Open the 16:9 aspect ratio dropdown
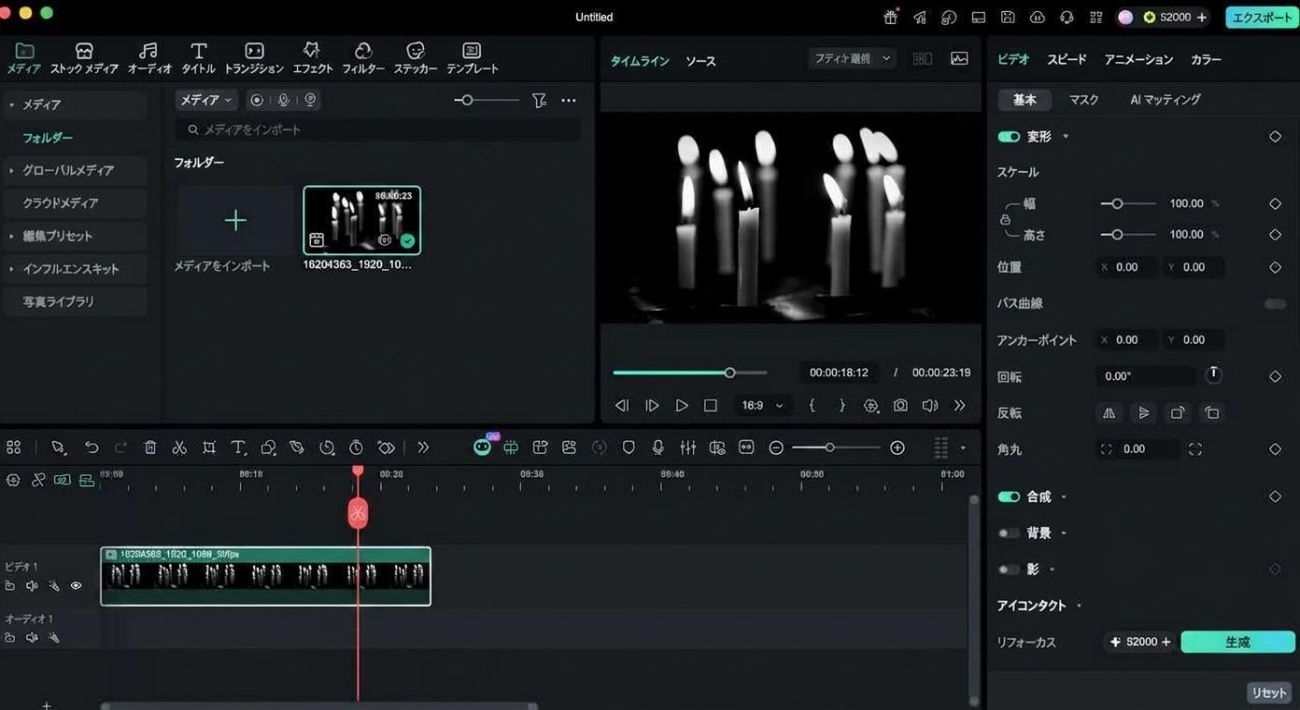1300x710 pixels. point(761,405)
